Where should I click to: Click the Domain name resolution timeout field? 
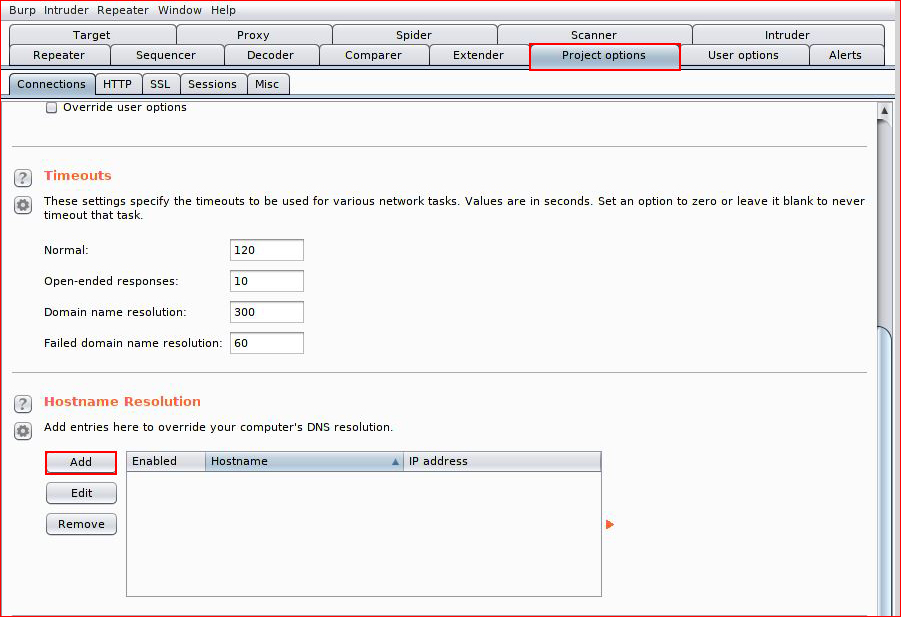(267, 312)
